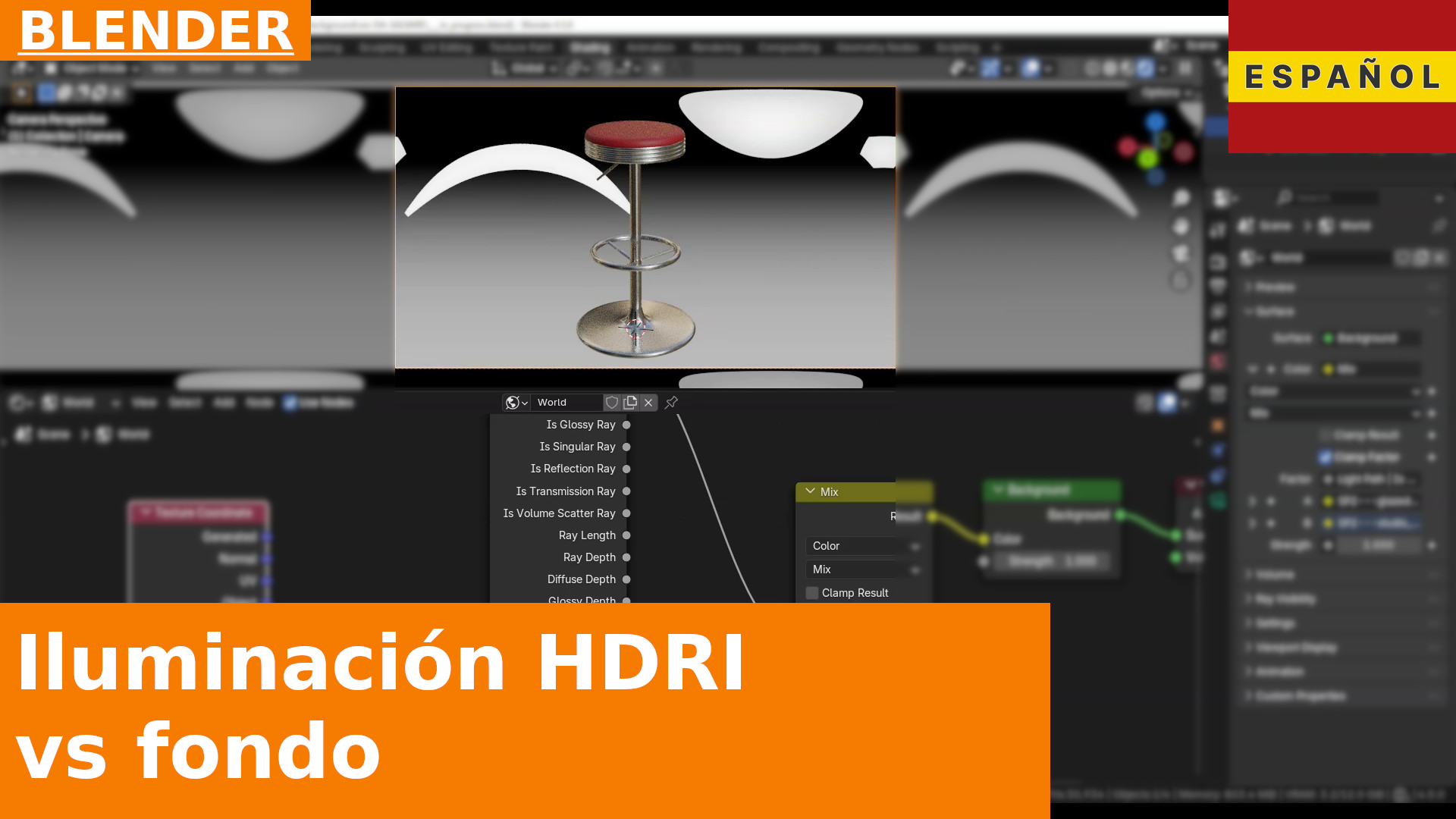Expand the Volume panel
The image size is (1456, 819).
1342,575
